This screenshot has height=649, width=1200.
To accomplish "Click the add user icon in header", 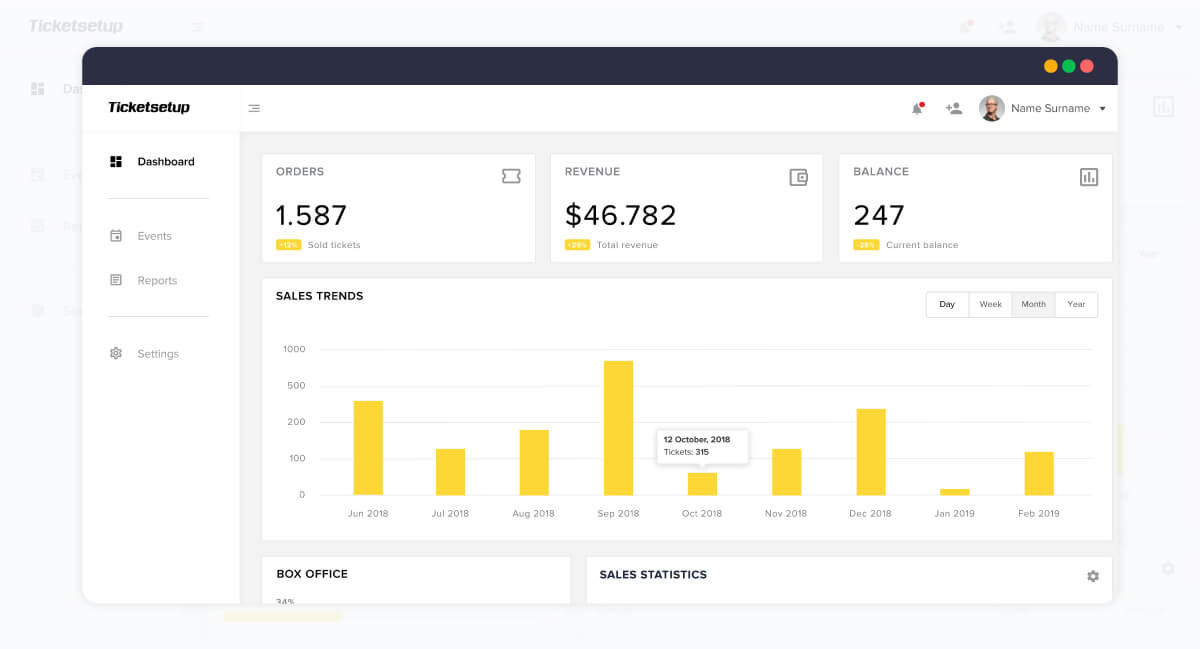I will coord(954,107).
